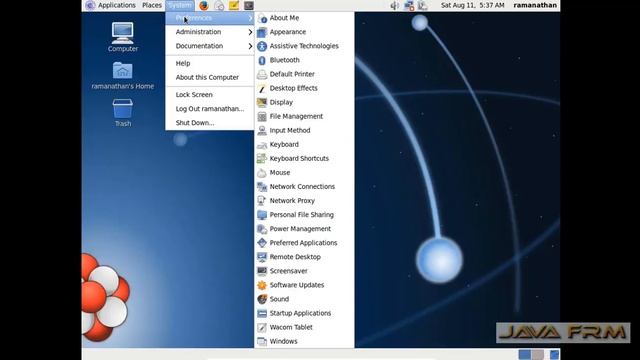Launch Firefox from the top panel
Viewport: 640px width, 360px height.
pyautogui.click(x=204, y=5)
